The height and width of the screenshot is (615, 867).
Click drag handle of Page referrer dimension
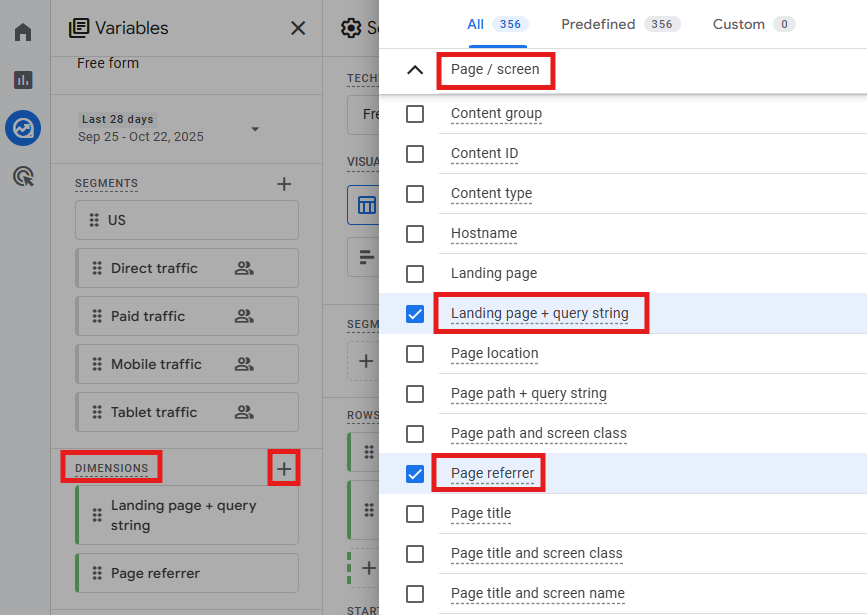pos(97,573)
